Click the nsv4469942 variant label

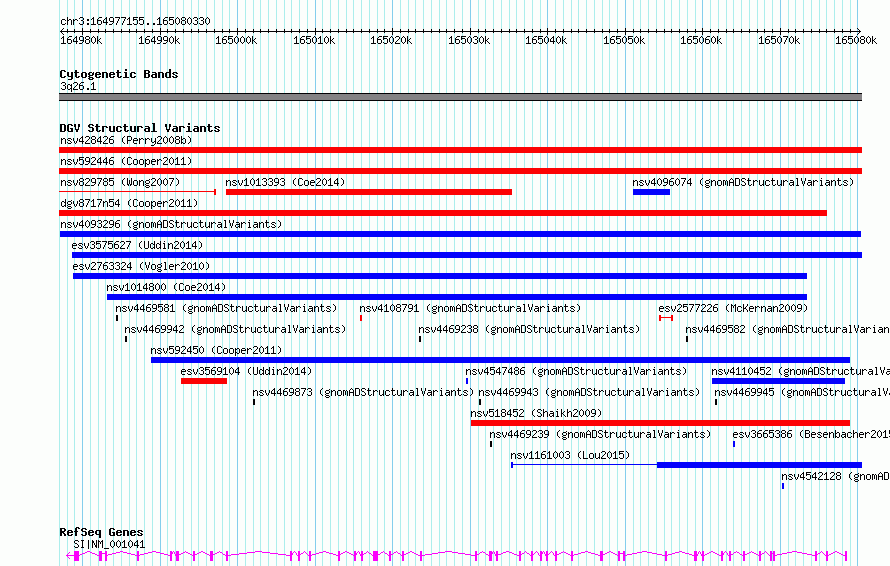(x=235, y=329)
